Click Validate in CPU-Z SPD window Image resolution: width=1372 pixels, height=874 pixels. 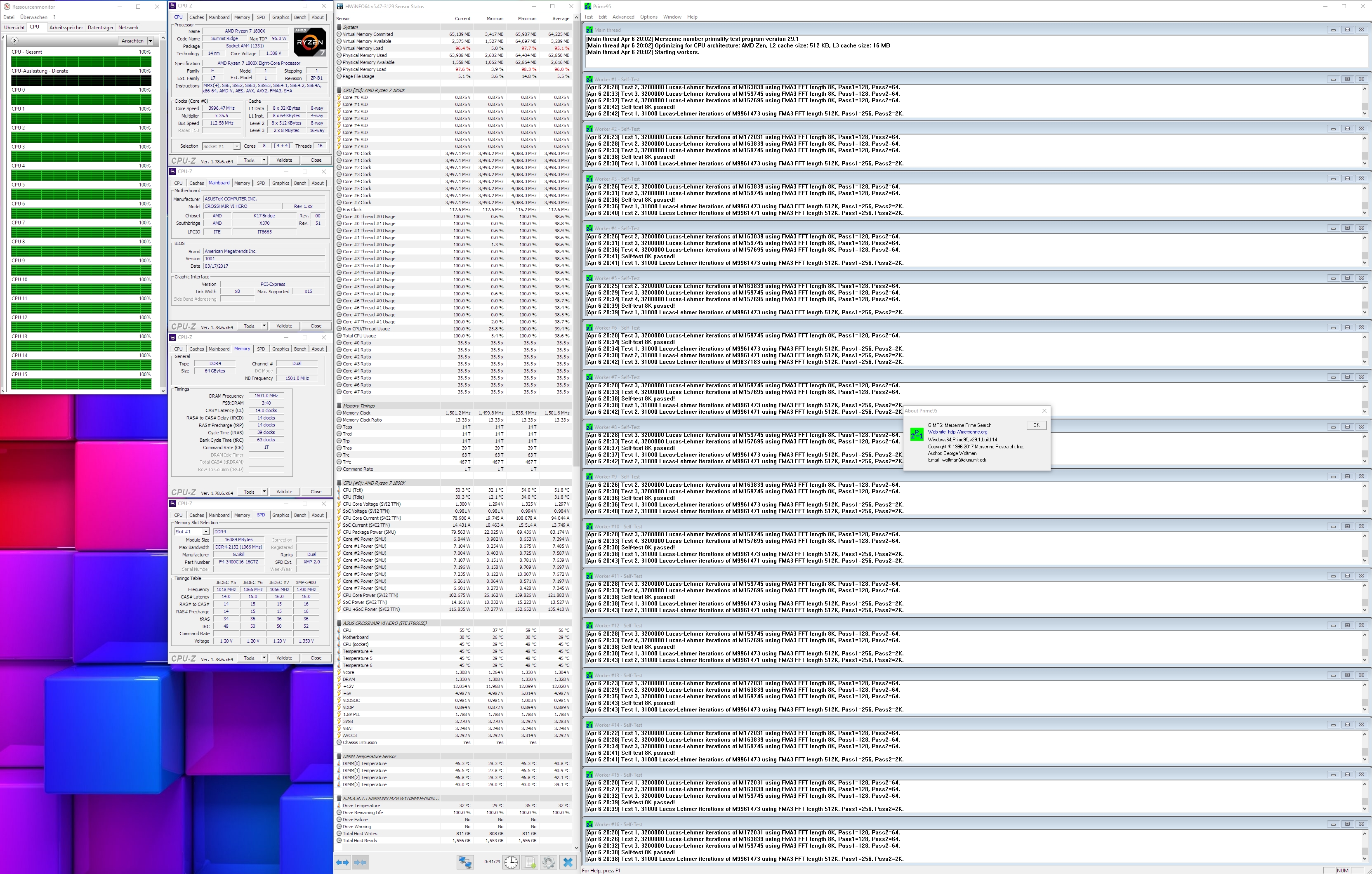pyautogui.click(x=284, y=658)
